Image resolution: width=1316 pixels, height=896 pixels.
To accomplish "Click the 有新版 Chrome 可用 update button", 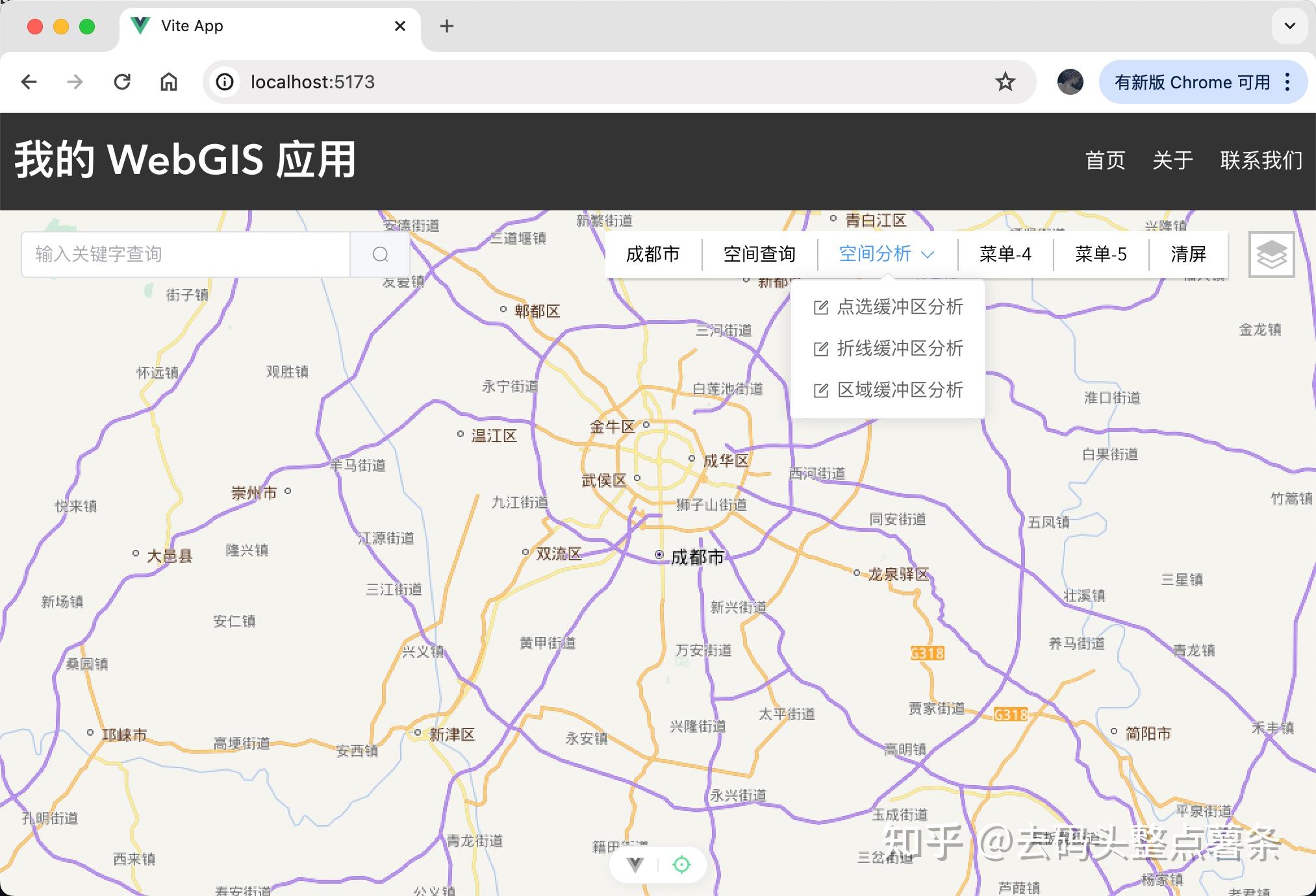I will tap(1193, 82).
